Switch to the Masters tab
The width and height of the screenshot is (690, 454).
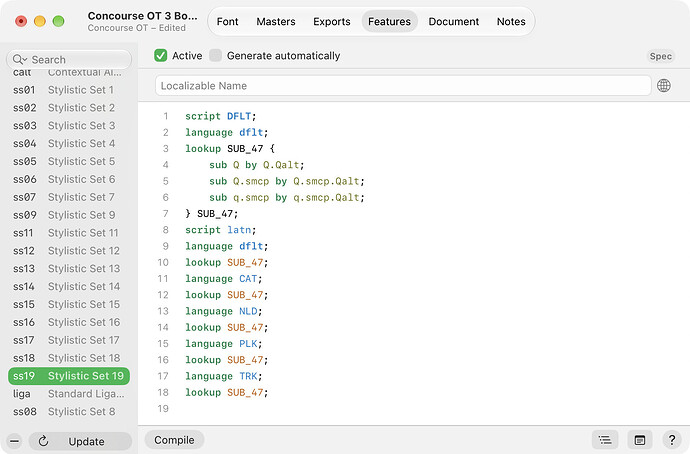coord(276,22)
